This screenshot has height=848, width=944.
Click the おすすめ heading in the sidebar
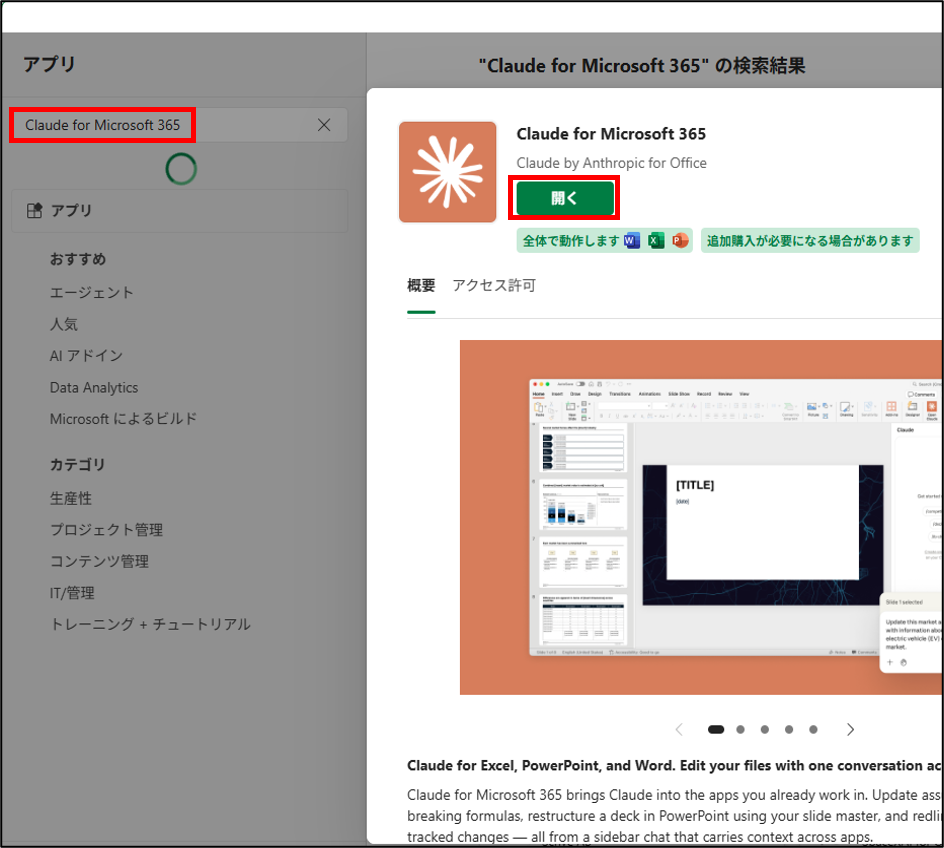point(78,259)
